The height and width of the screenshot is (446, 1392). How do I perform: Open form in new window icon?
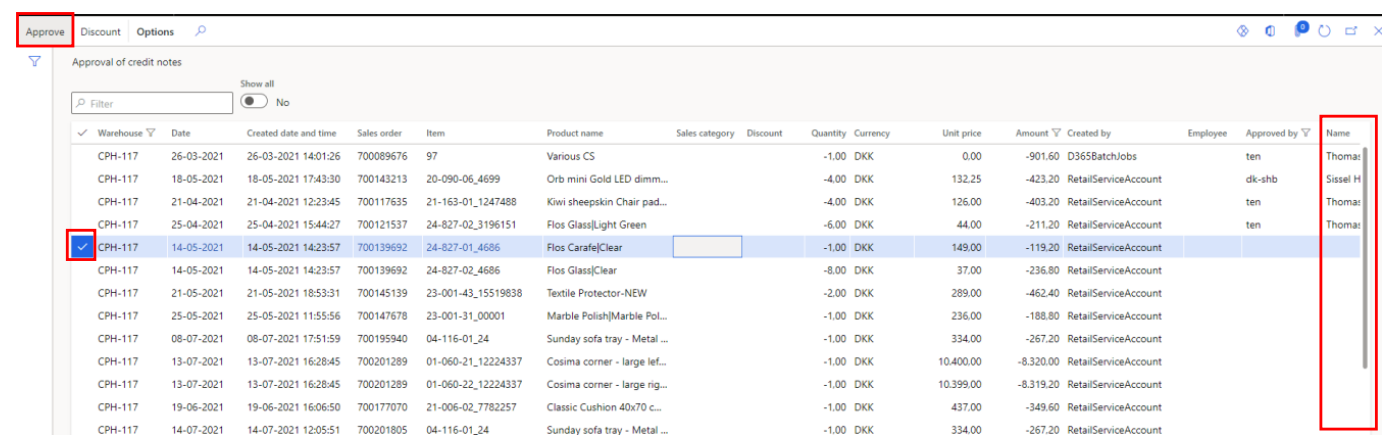click(x=1351, y=31)
